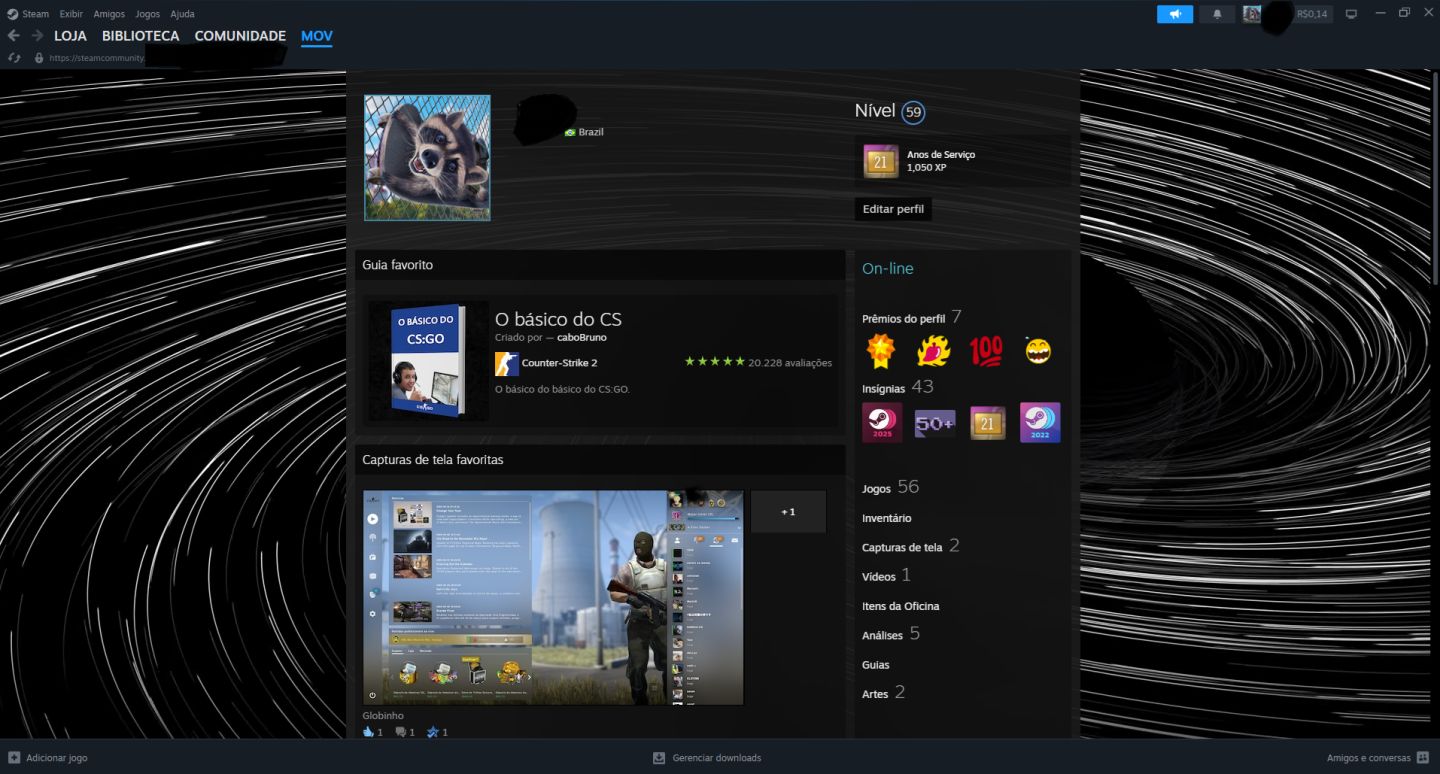The width and height of the screenshot is (1440, 774).
Task: Click the awards icon under screenshot
Action: click(432, 732)
